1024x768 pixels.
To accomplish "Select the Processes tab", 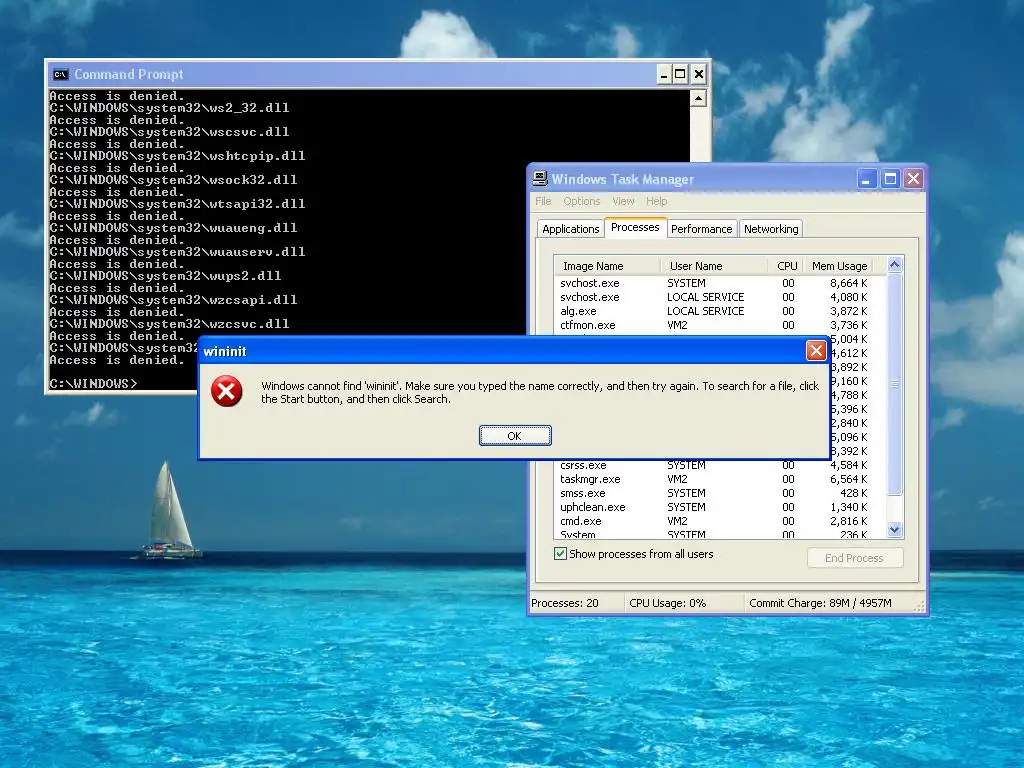I will 635,227.
